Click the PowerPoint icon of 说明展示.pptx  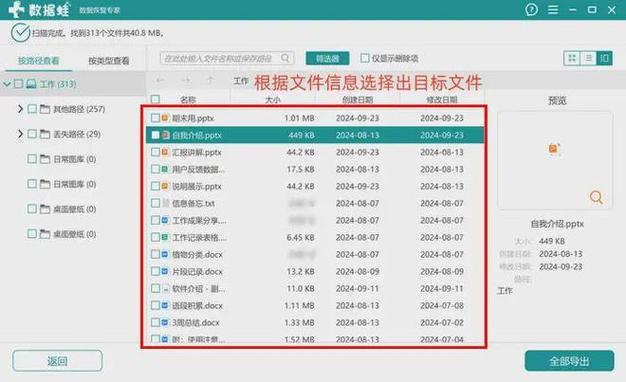point(165,186)
